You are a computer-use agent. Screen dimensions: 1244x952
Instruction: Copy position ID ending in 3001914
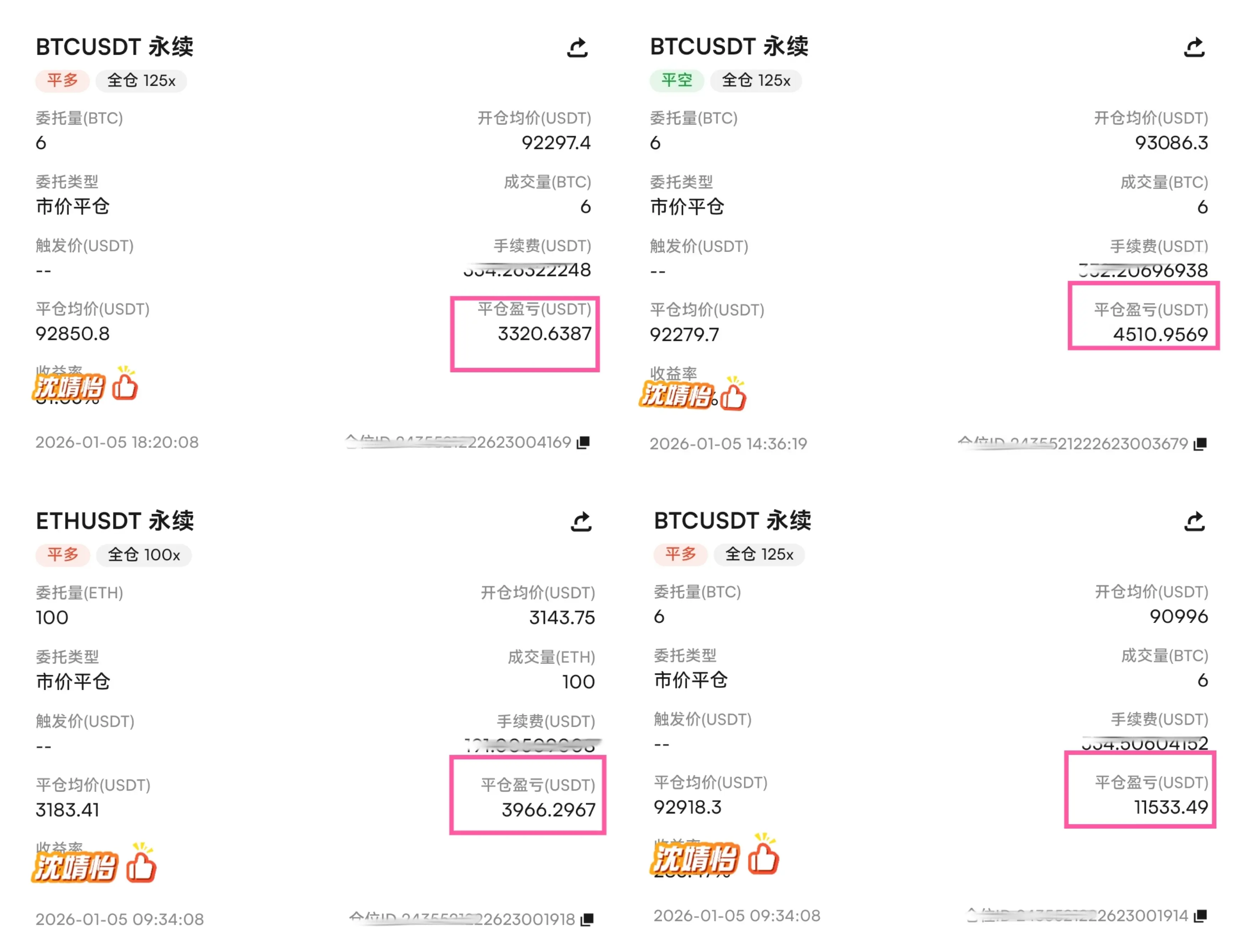coord(1199,916)
